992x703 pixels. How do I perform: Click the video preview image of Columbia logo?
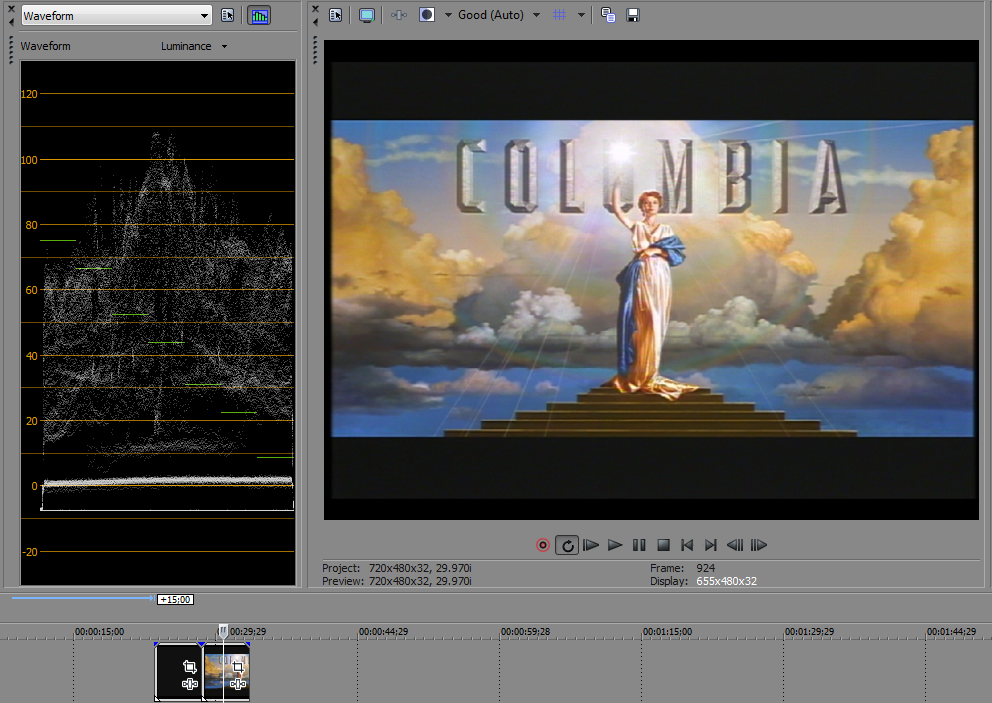[x=652, y=278]
